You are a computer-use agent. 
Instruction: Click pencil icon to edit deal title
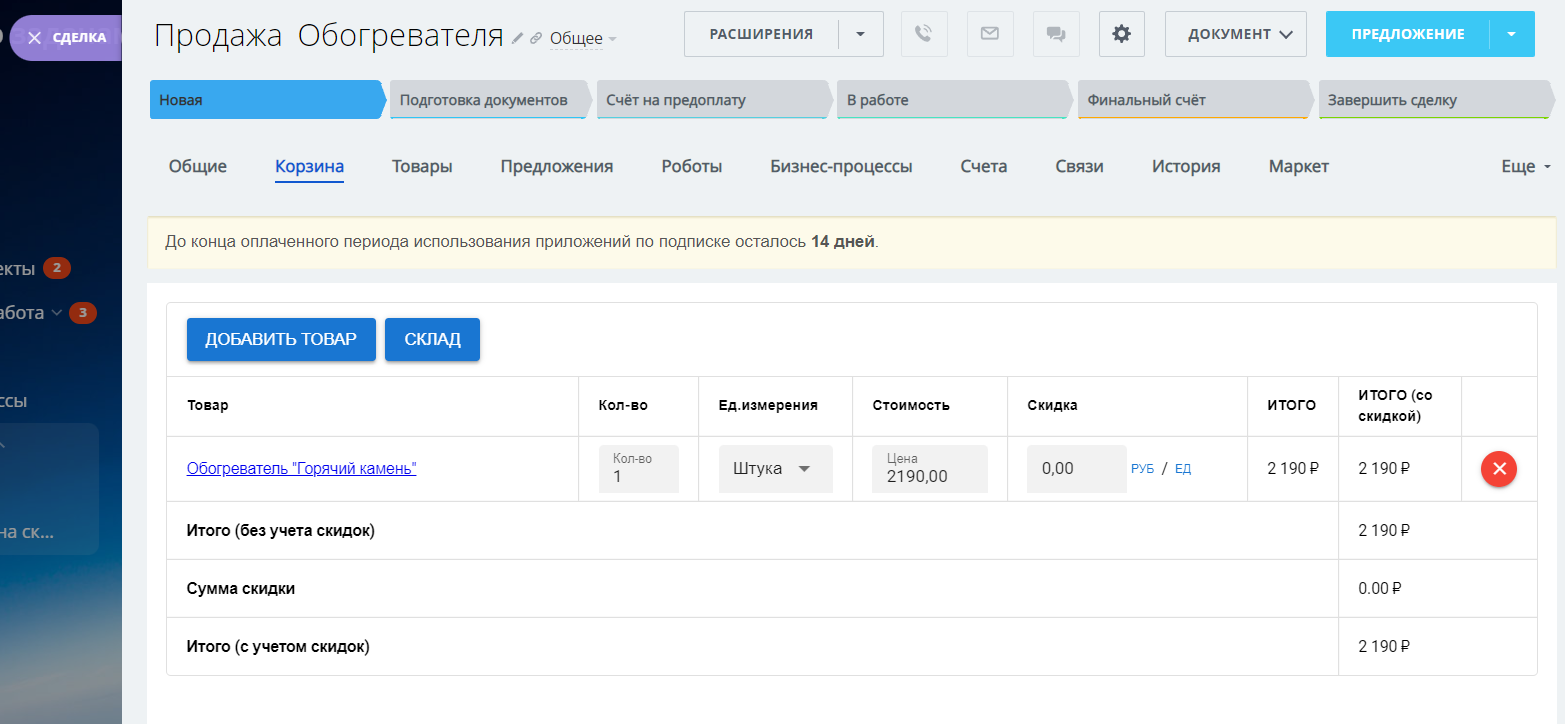tap(517, 39)
